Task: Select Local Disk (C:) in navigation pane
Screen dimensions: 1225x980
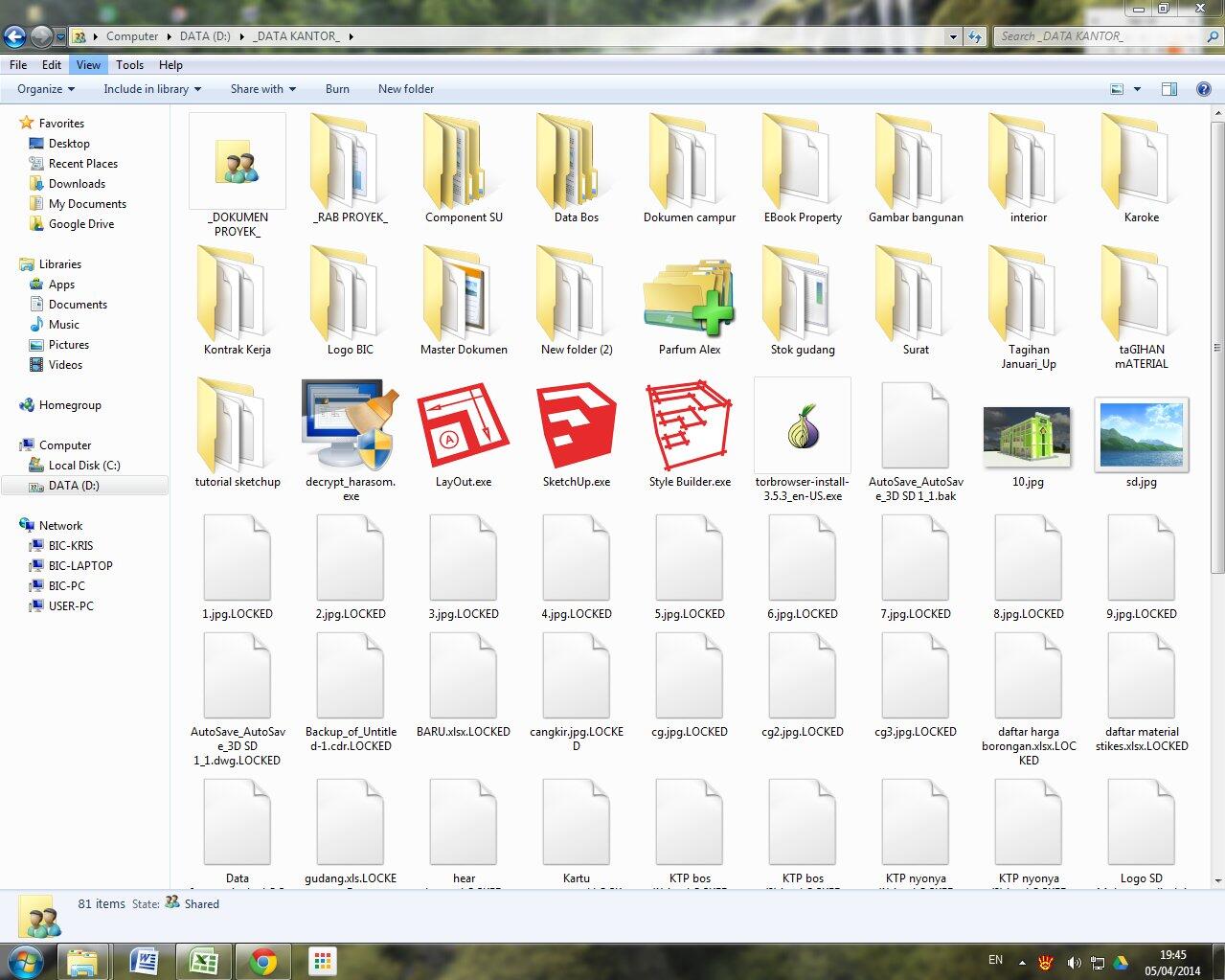Action: (84, 466)
